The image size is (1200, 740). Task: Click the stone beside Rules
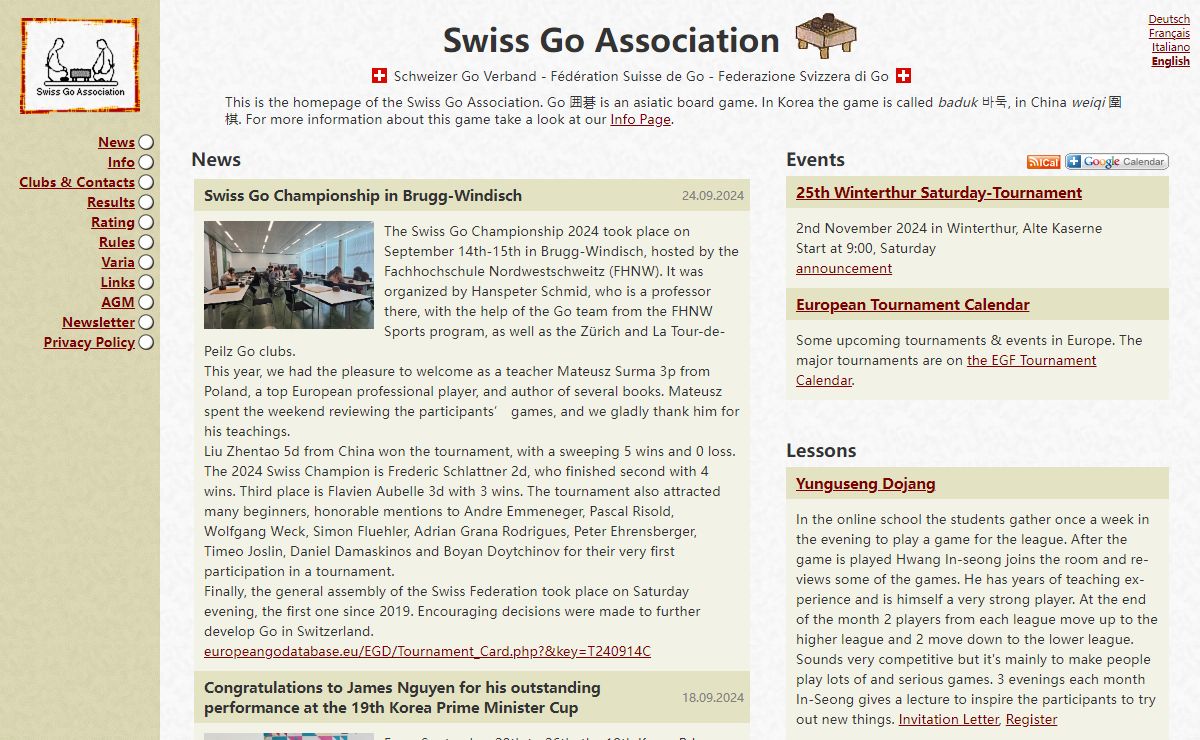coord(146,243)
